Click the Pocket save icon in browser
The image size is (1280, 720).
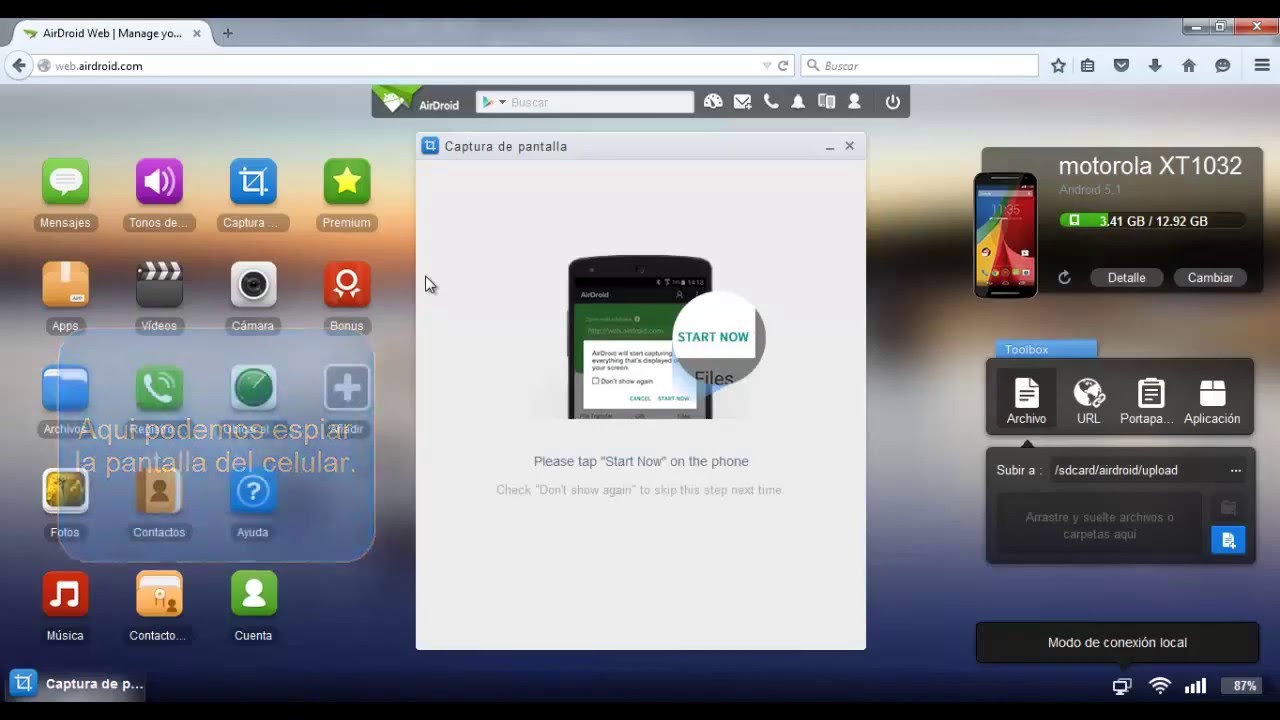click(1121, 66)
